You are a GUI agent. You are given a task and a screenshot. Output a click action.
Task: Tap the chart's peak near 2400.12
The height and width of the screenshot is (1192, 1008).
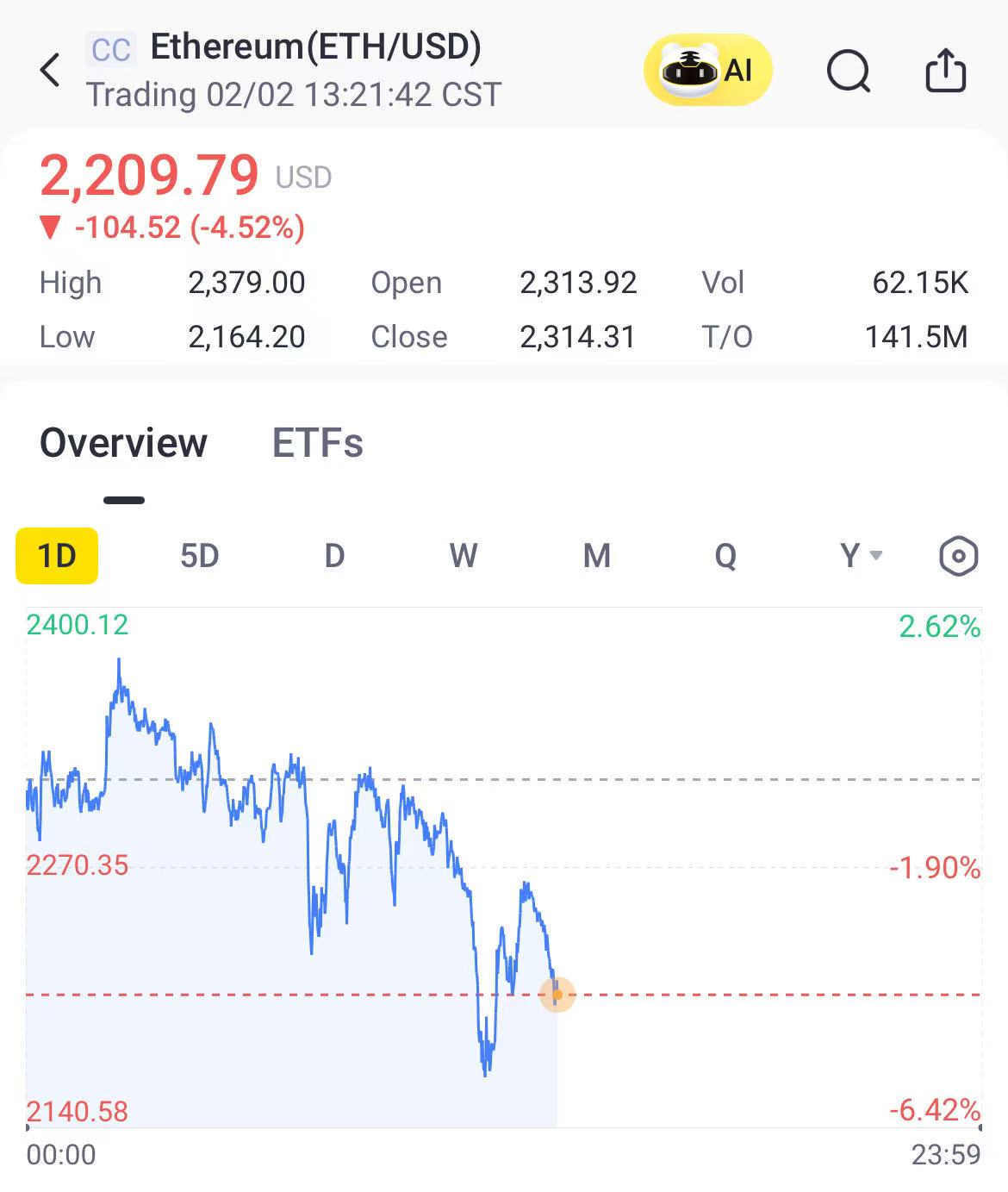pyautogui.click(x=119, y=664)
